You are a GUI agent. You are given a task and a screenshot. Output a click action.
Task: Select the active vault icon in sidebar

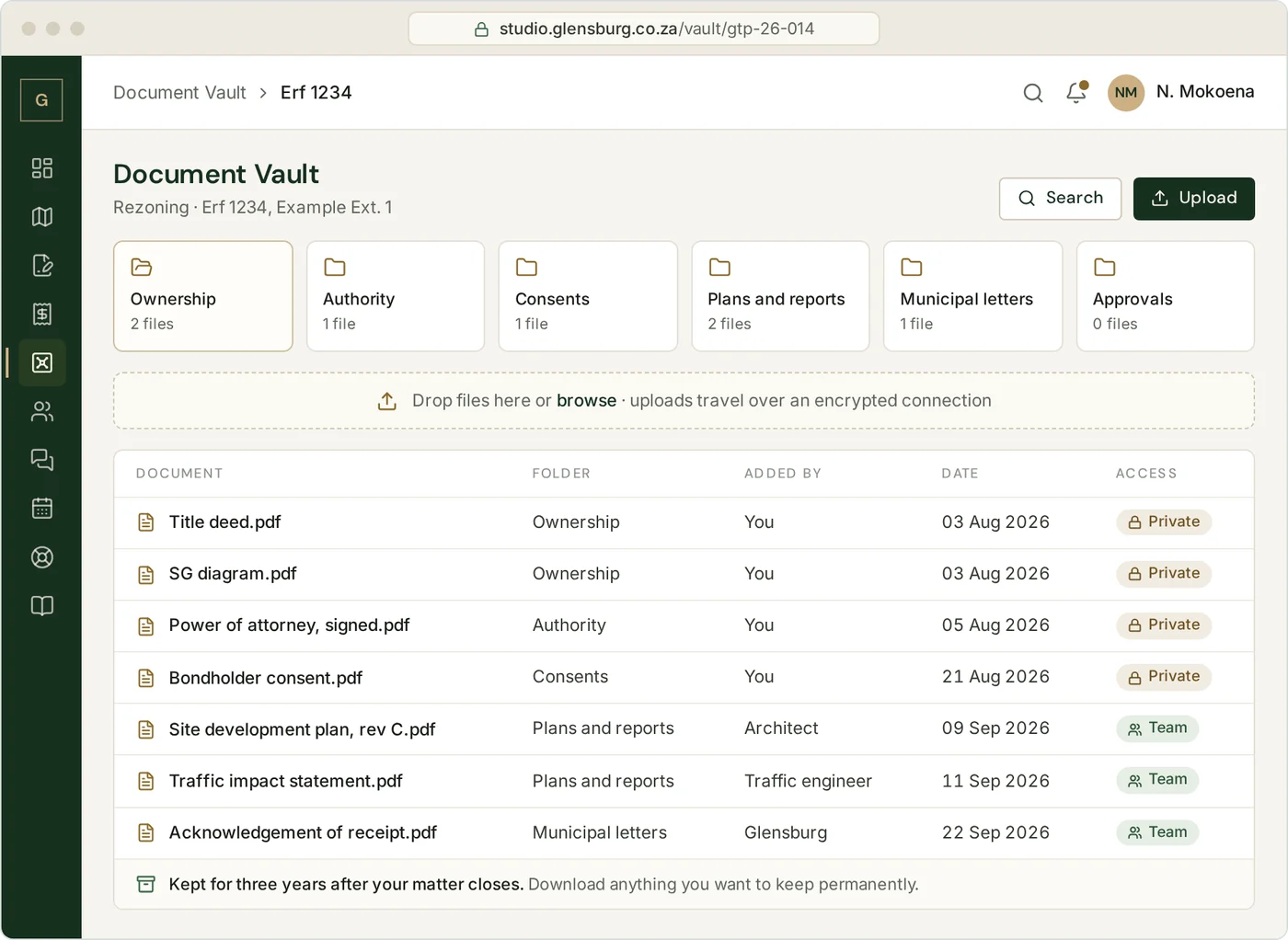click(42, 362)
